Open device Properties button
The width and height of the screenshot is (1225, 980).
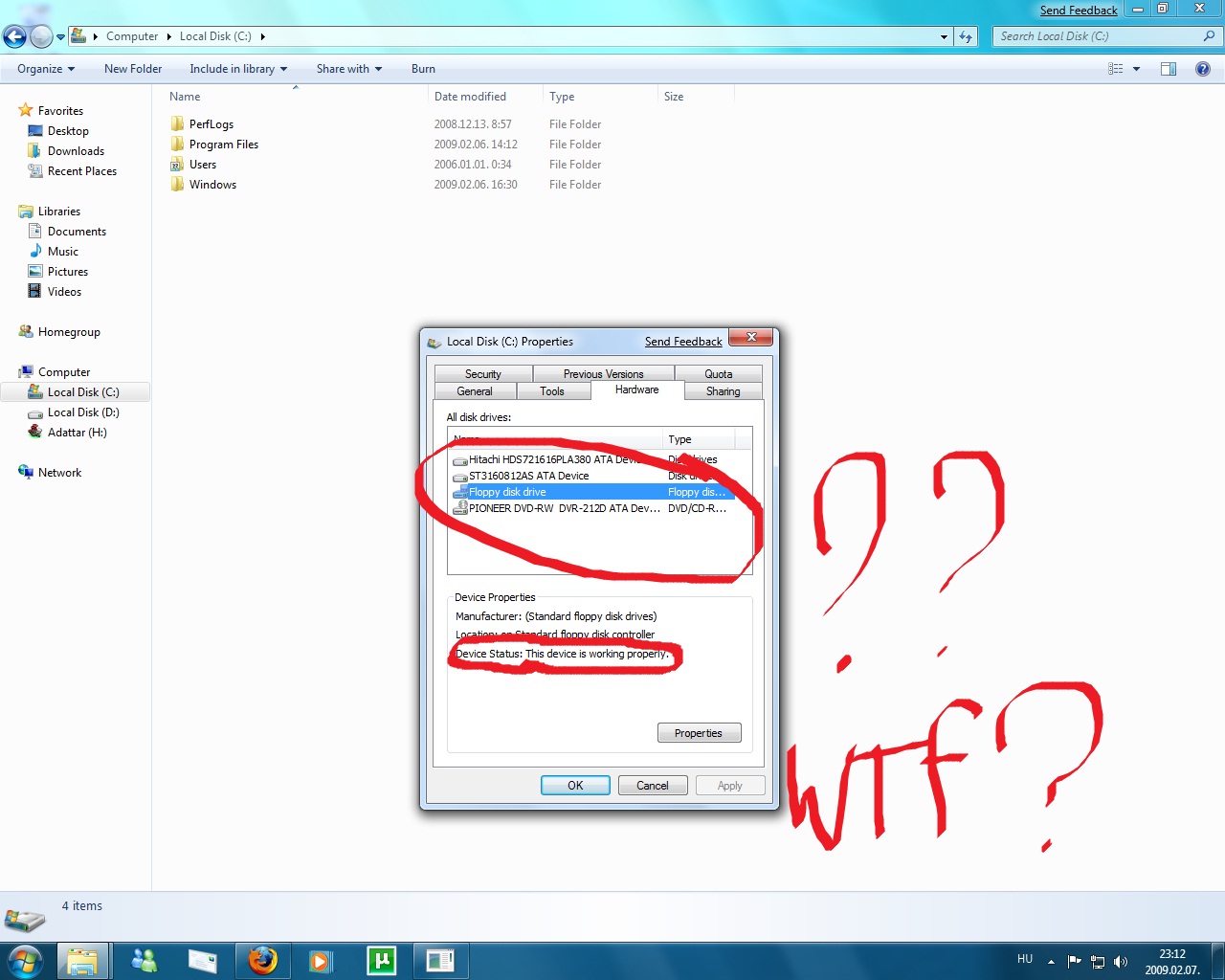click(699, 733)
